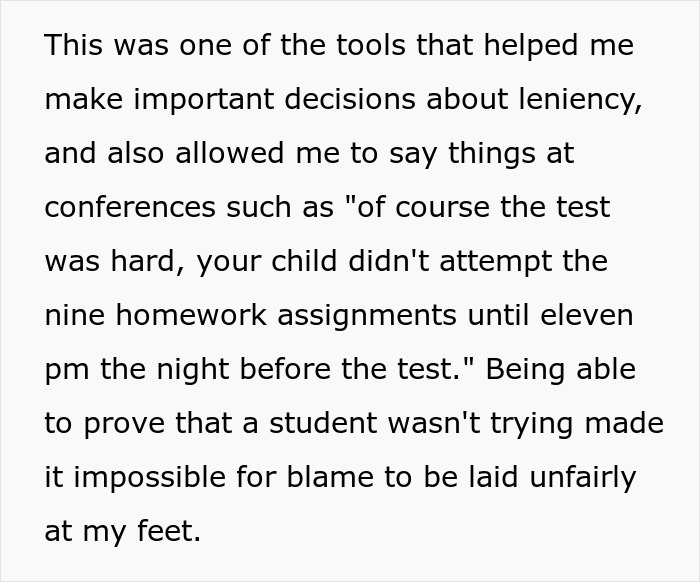Screen dimensions: 700x582
Task: Click the word "child" in the paragraph
Action: pos(304,261)
